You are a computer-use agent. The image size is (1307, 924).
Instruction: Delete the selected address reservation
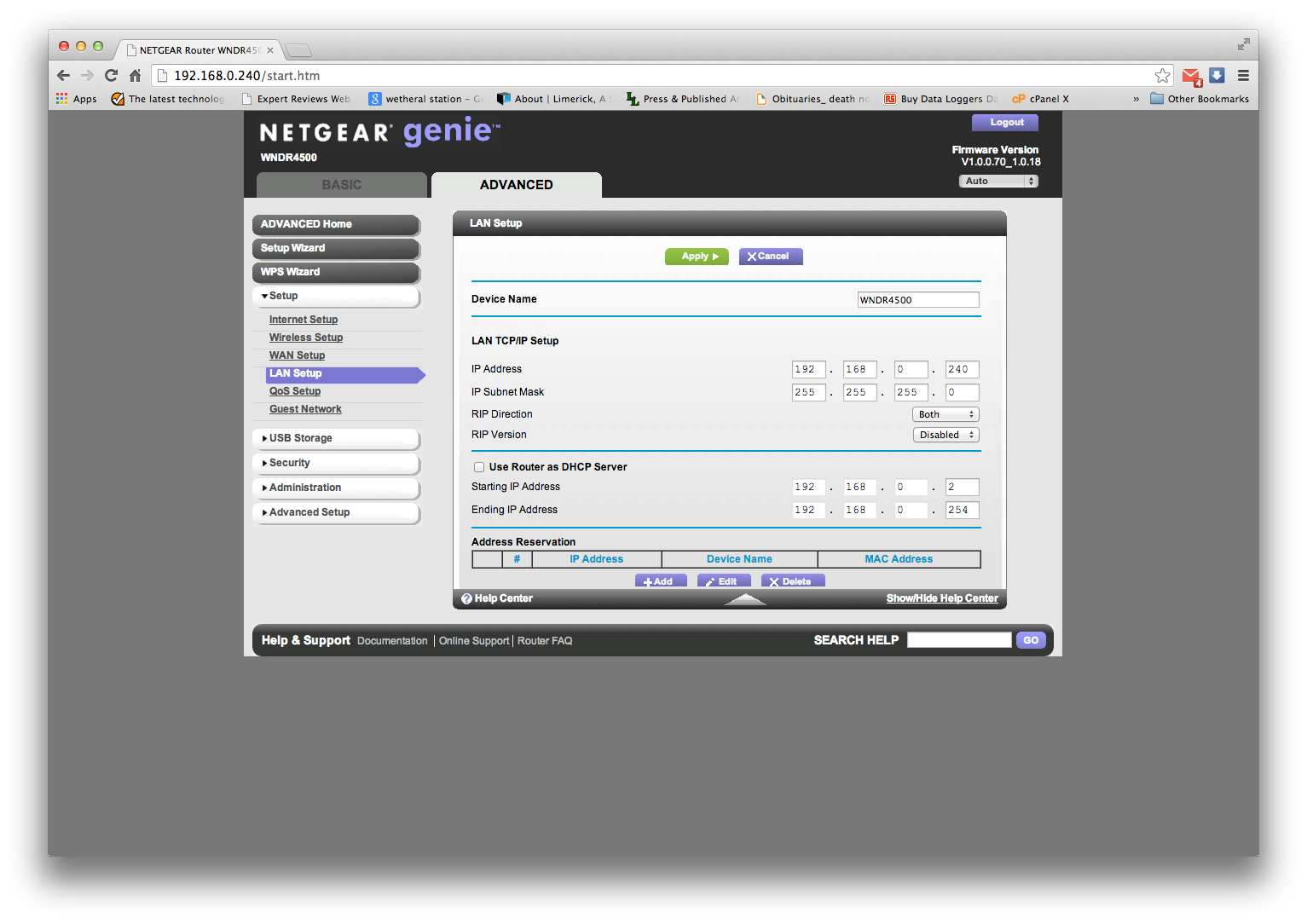click(x=793, y=581)
